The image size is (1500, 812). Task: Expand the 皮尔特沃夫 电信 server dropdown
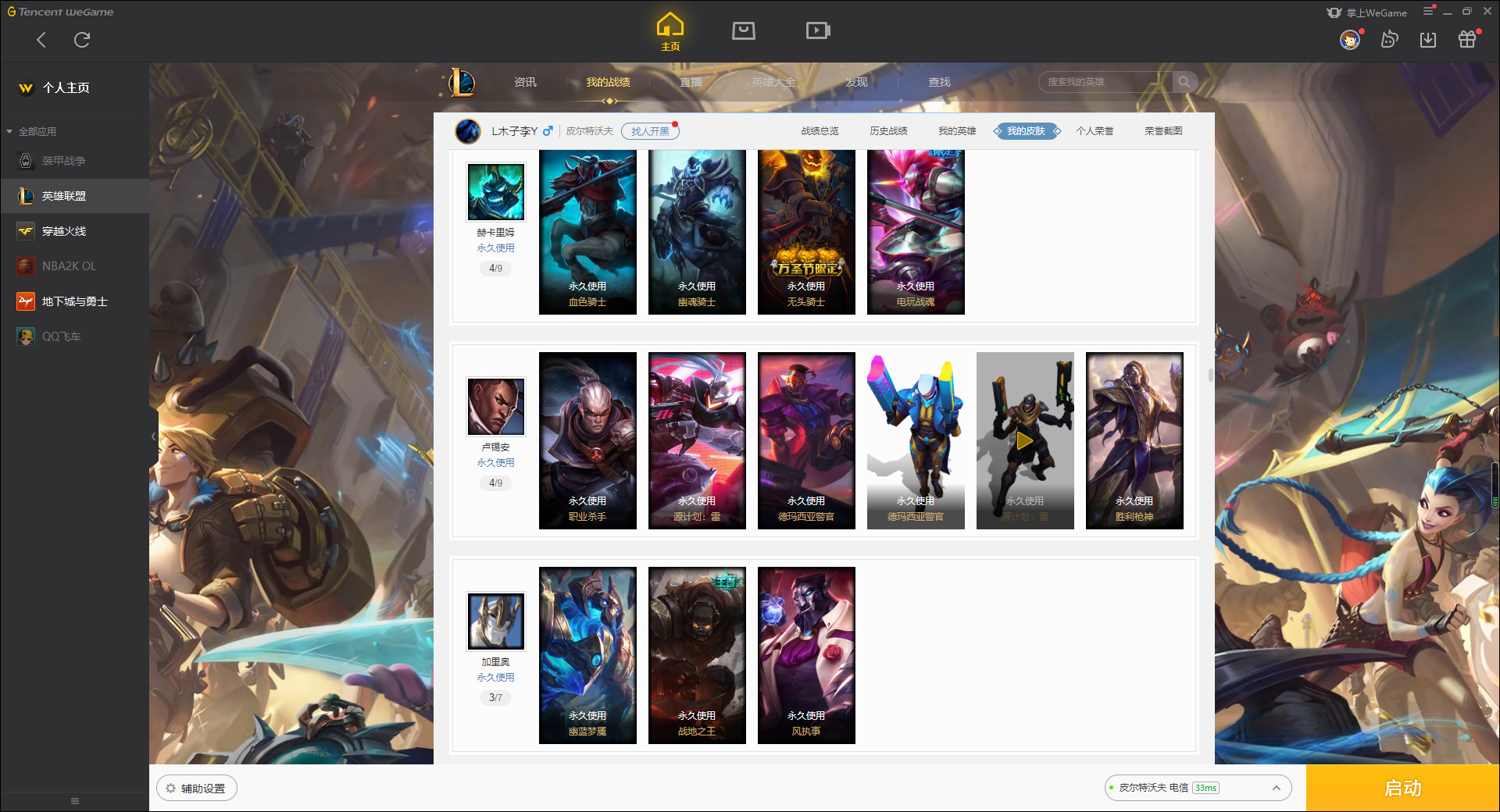coord(1198,788)
